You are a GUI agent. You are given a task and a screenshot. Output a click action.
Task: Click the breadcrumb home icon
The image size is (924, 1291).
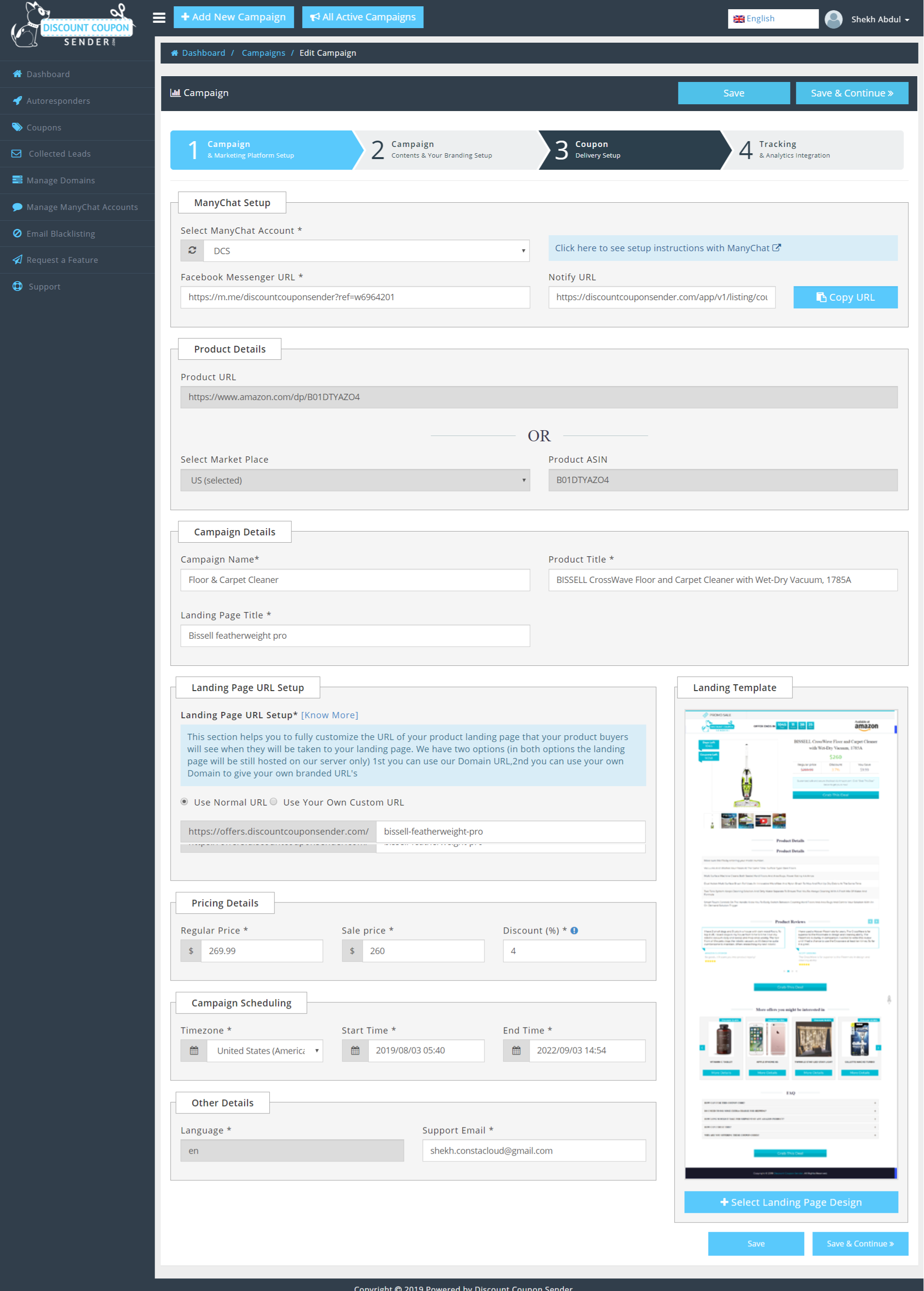[175, 53]
